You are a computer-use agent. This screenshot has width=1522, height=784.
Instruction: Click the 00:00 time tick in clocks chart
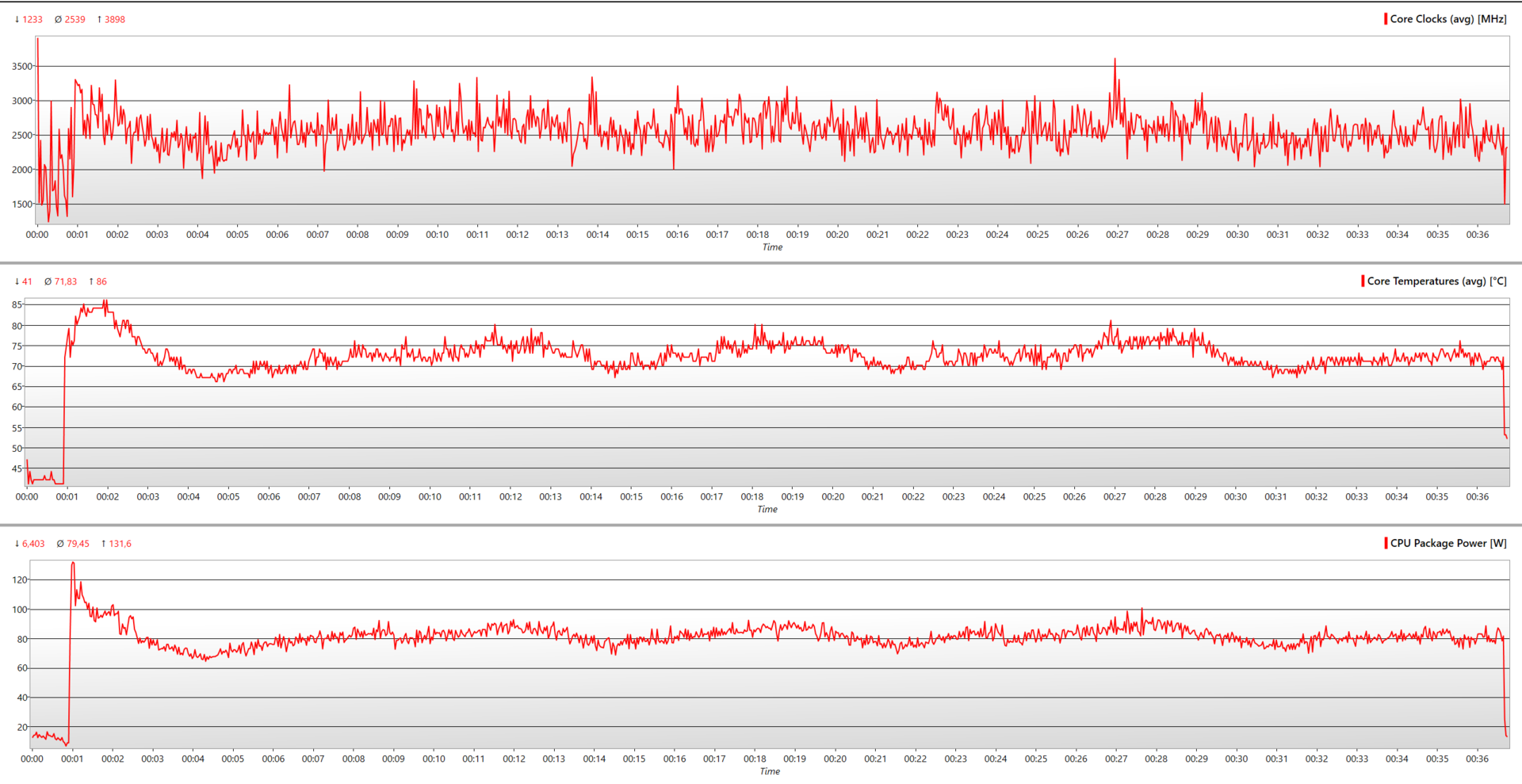(x=37, y=235)
